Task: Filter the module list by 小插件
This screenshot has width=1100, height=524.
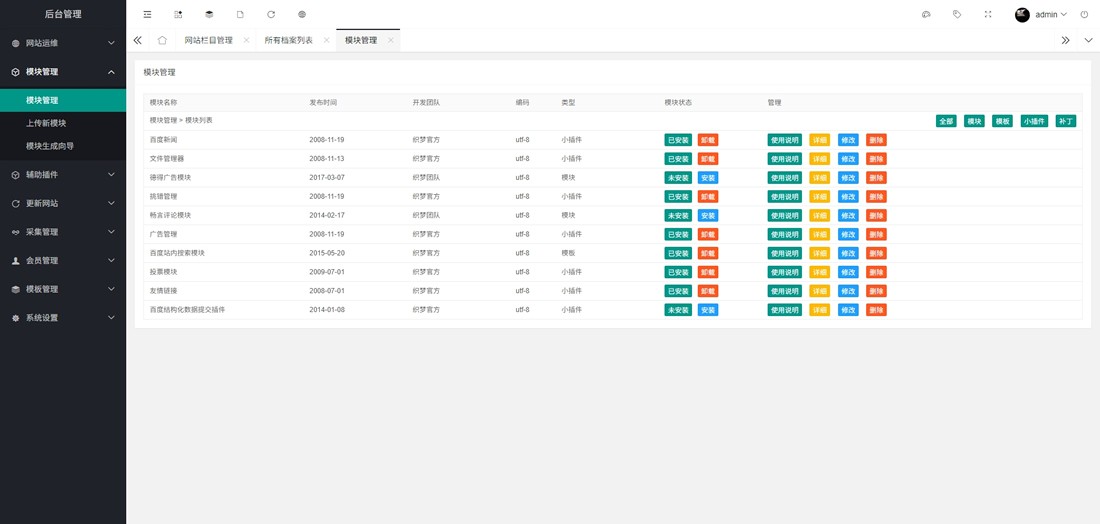Action: click(x=1034, y=121)
